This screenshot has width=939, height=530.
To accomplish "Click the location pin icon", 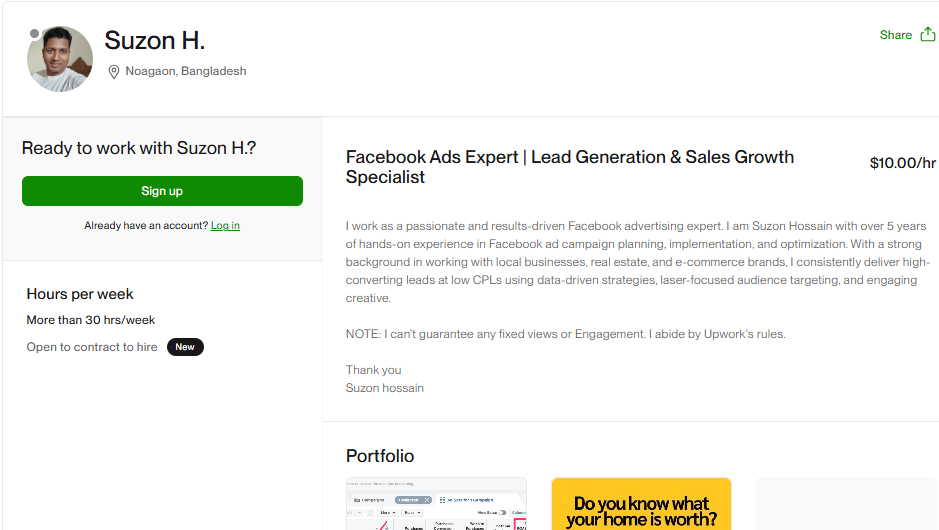I will point(114,72).
